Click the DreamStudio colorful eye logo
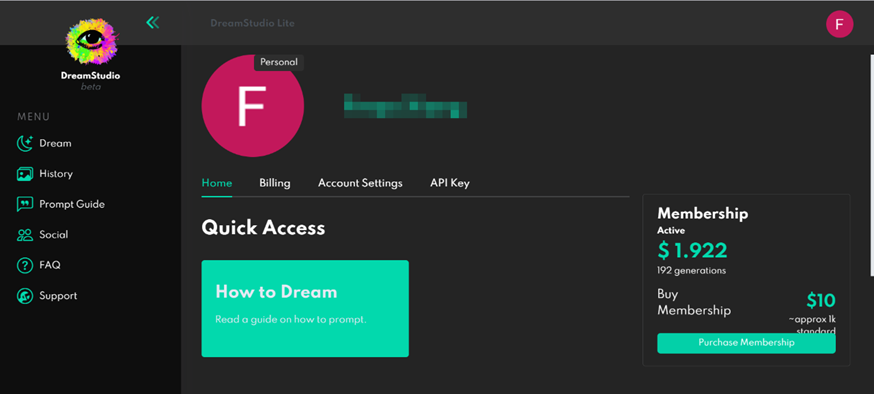 [x=91, y=42]
